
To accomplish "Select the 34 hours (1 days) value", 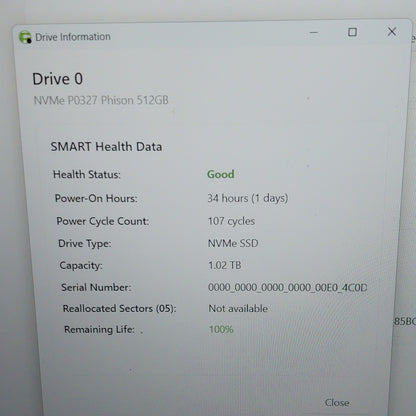I will tap(248, 198).
